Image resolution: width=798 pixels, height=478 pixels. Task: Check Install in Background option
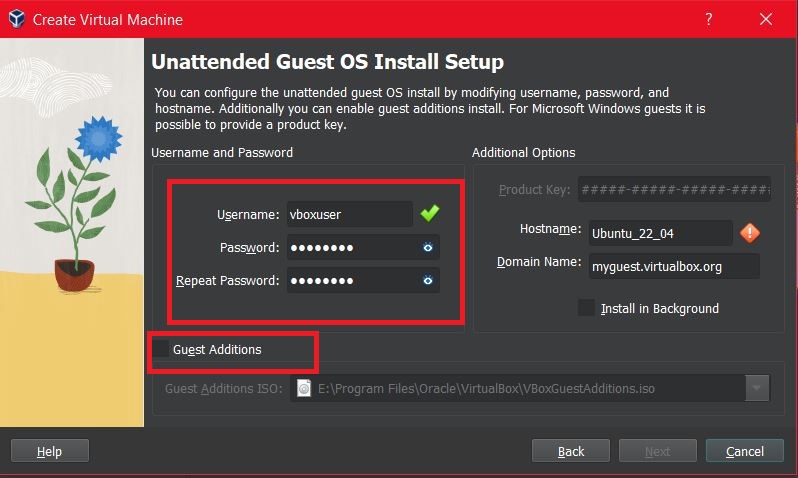(586, 308)
